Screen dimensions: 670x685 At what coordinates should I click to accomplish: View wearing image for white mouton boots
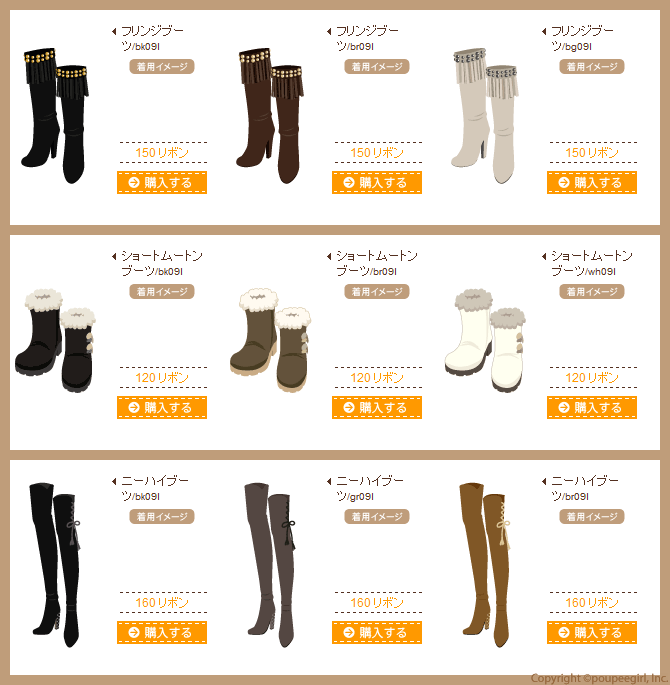pos(592,291)
